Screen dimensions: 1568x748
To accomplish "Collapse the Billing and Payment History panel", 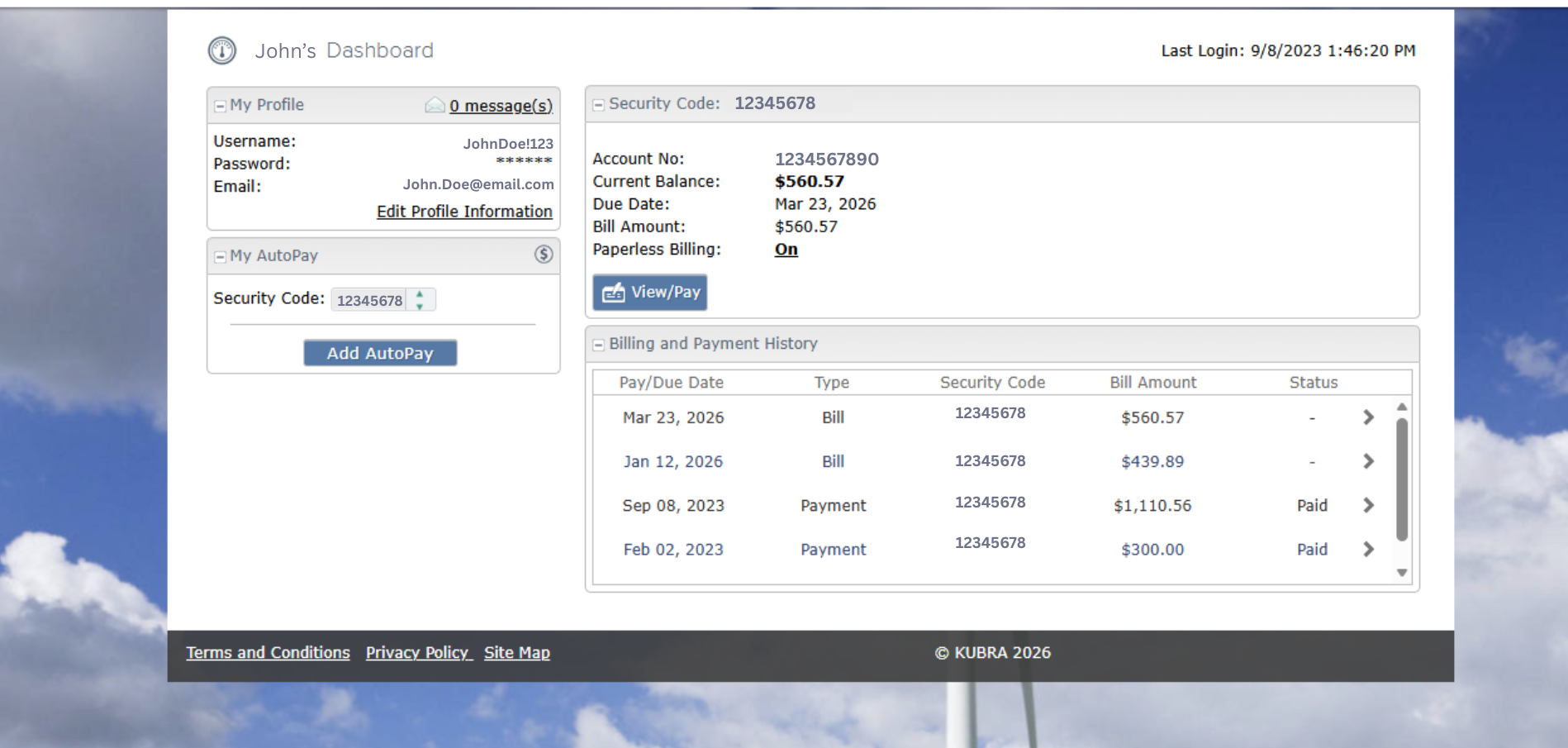I will coord(598,343).
